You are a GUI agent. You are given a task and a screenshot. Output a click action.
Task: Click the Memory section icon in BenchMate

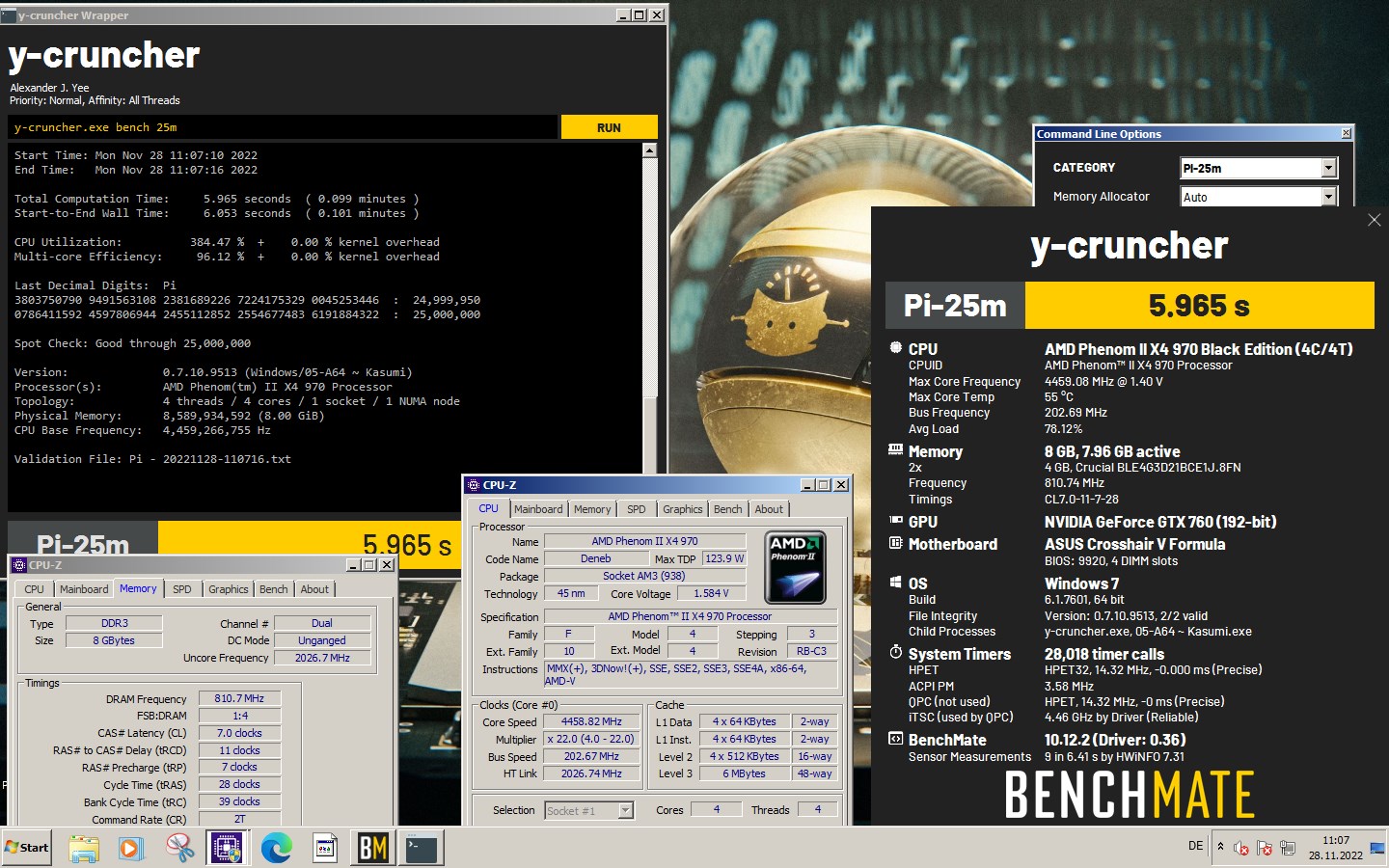pyautogui.click(x=896, y=450)
